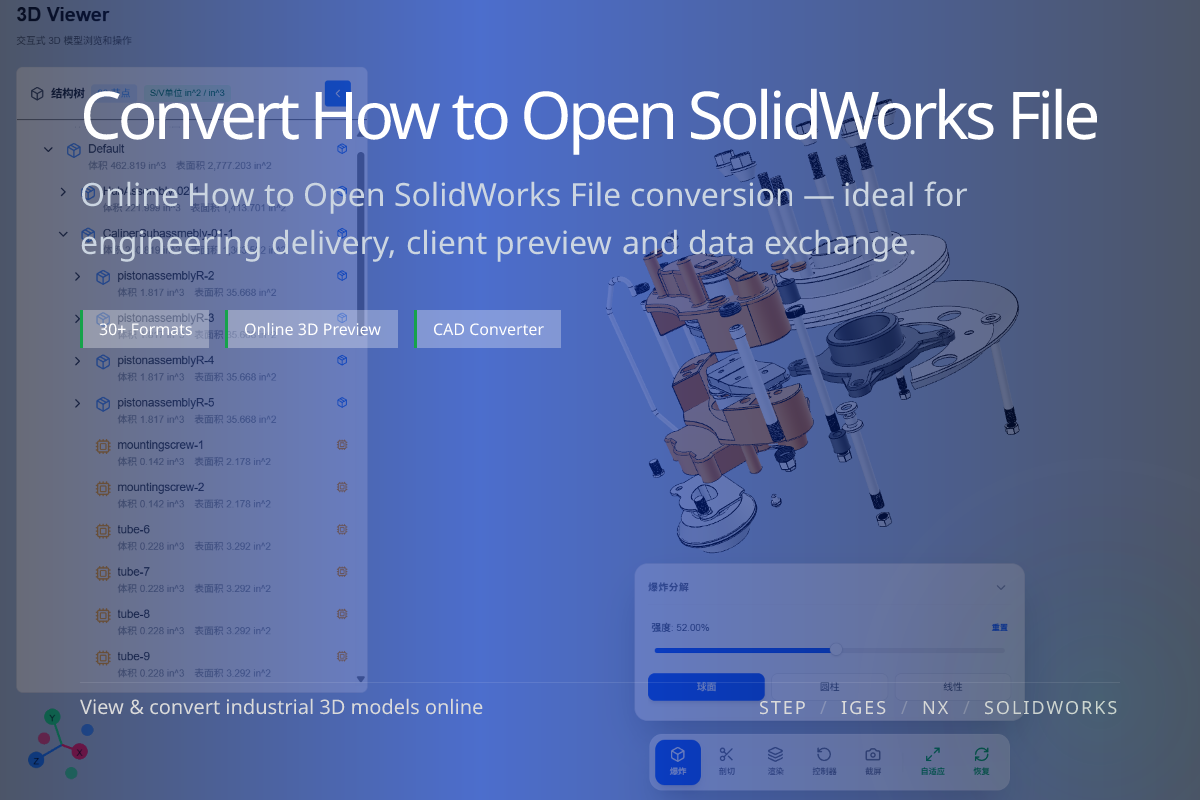
Task: Click the orange part icon beside tube-7
Action: pos(102,573)
